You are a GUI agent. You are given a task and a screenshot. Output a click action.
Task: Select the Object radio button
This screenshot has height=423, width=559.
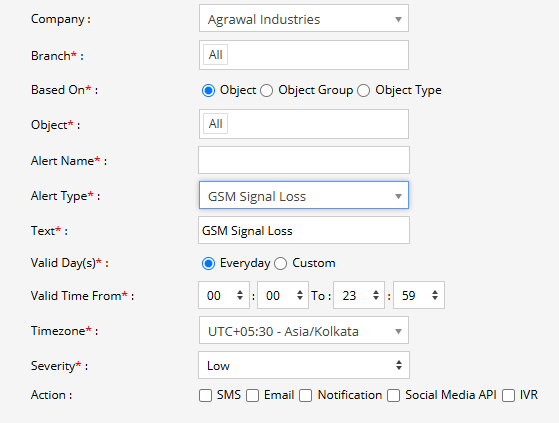208,91
